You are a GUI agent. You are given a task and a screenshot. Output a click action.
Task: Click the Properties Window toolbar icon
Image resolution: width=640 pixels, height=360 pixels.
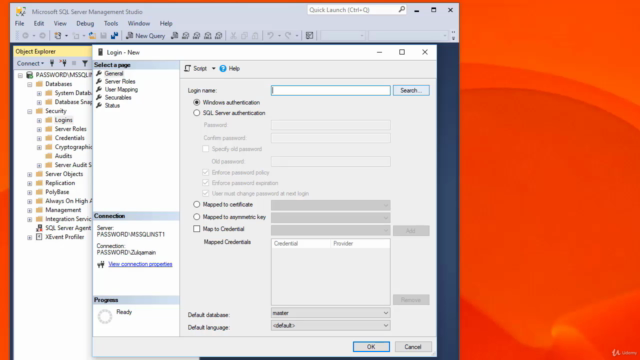tap(309, 36)
